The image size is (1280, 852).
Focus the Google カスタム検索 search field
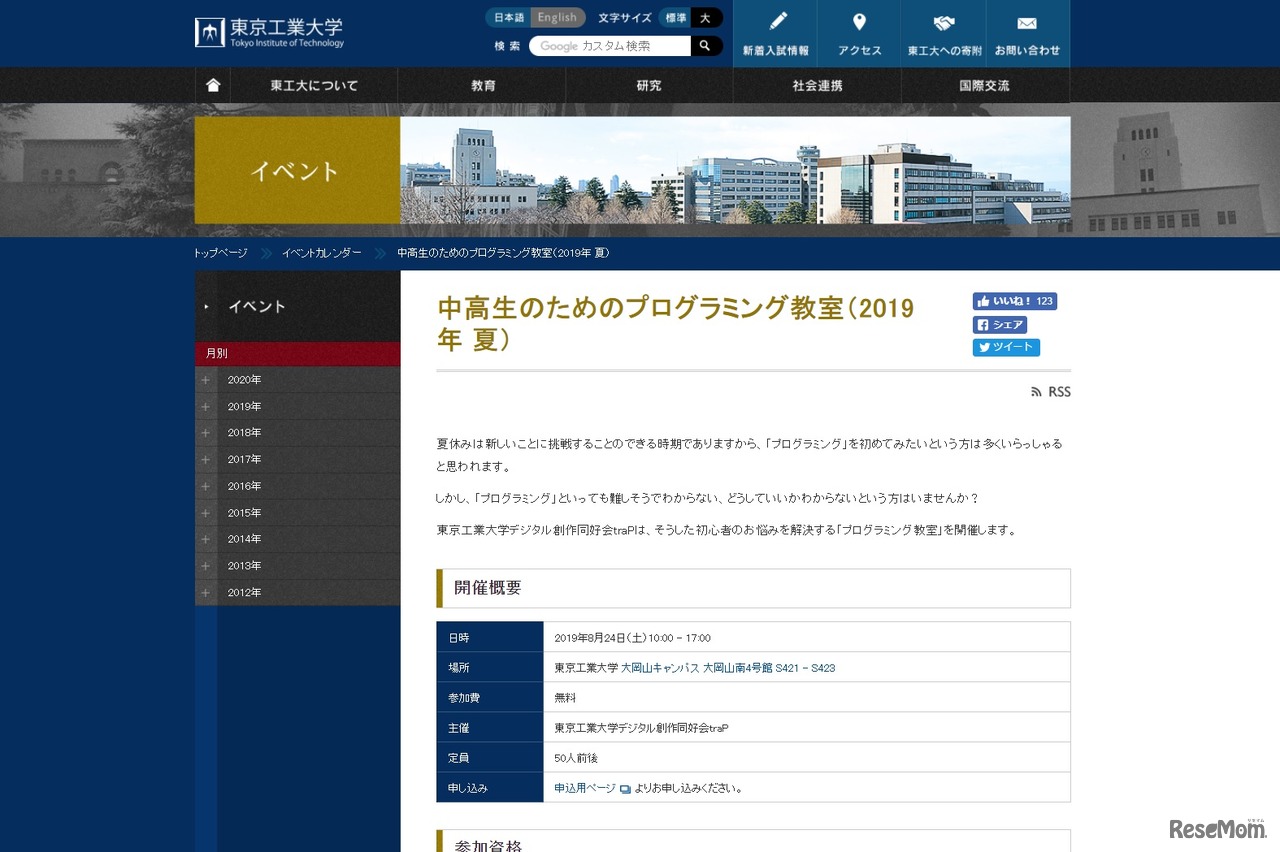tap(610, 46)
